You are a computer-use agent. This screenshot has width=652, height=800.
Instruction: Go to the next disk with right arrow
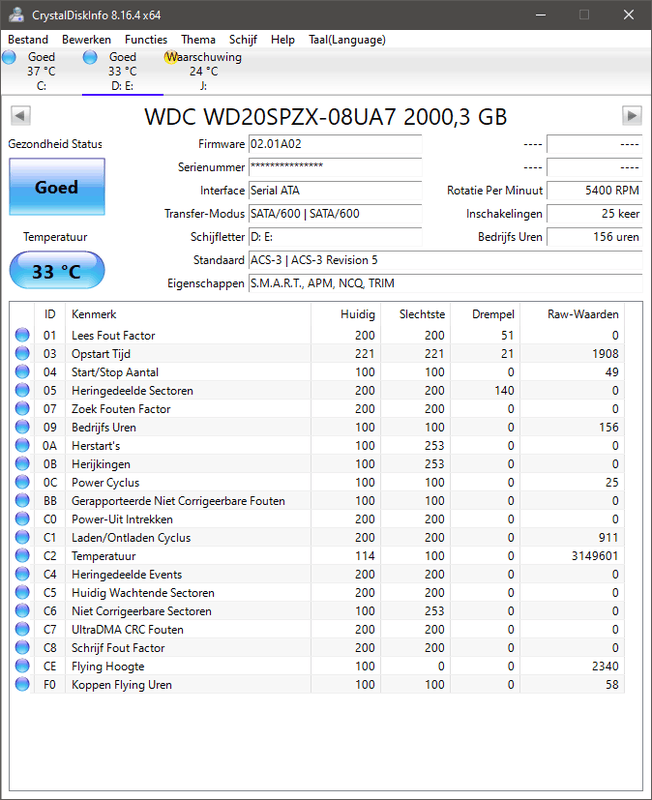[632, 116]
